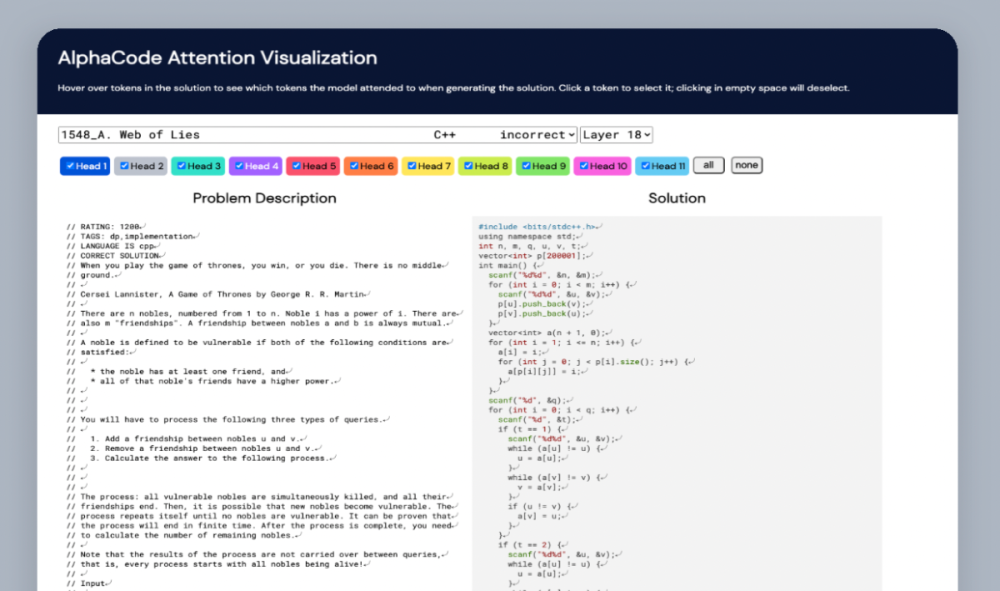Toggle the Head 3 checkbox
This screenshot has width=1000, height=591.
click(181, 166)
